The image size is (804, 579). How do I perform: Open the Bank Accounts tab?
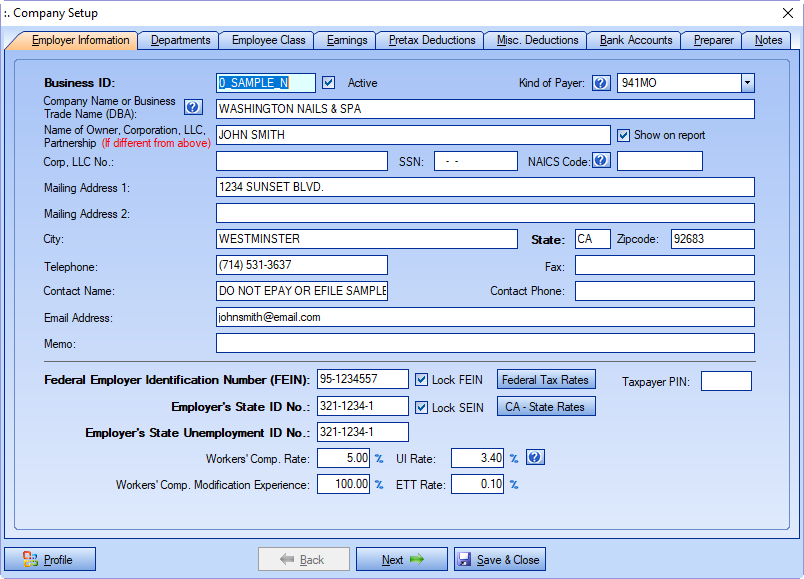[635, 41]
